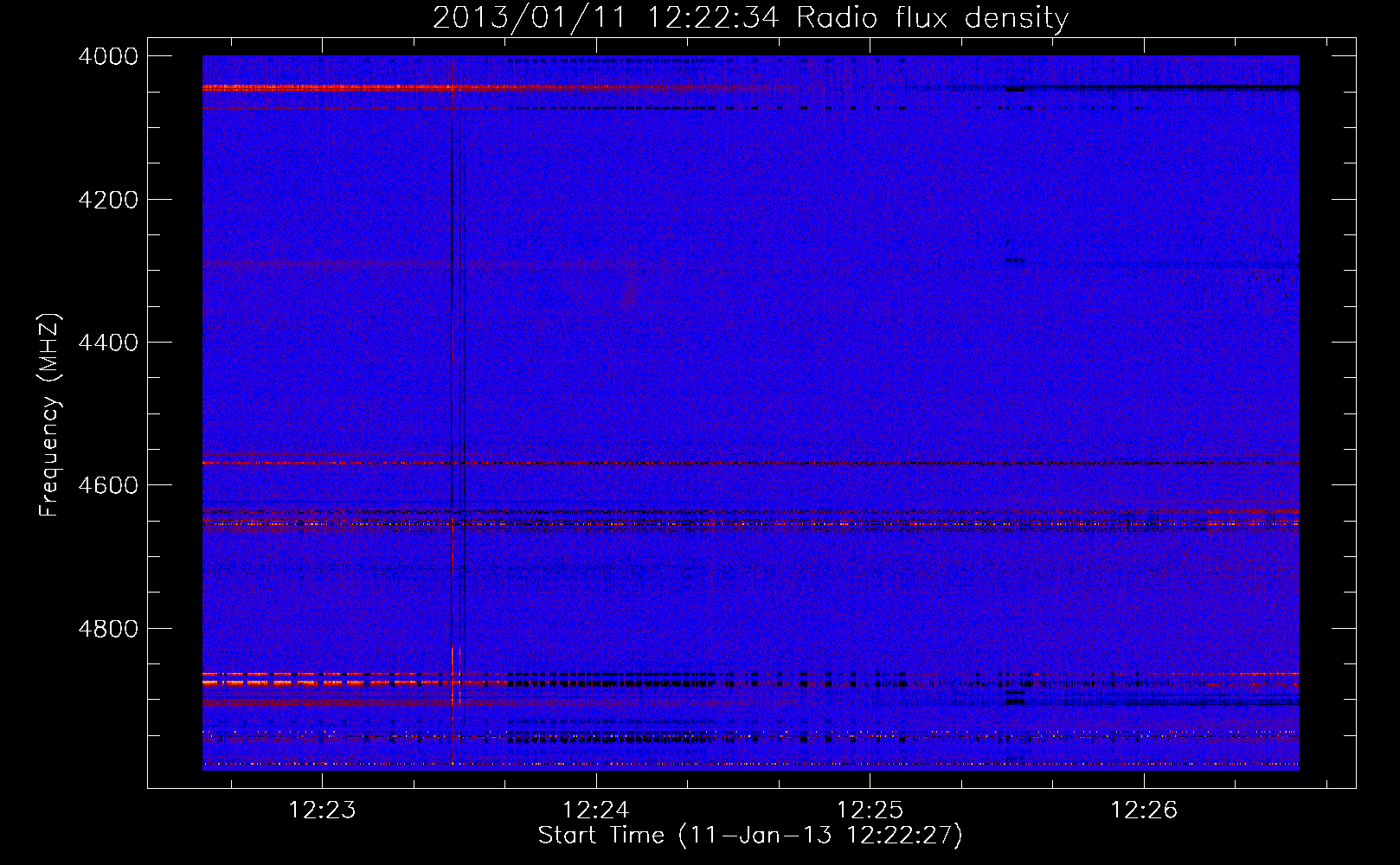Click the 12:26 time axis label
The height and width of the screenshot is (865, 1400).
coord(1144,811)
